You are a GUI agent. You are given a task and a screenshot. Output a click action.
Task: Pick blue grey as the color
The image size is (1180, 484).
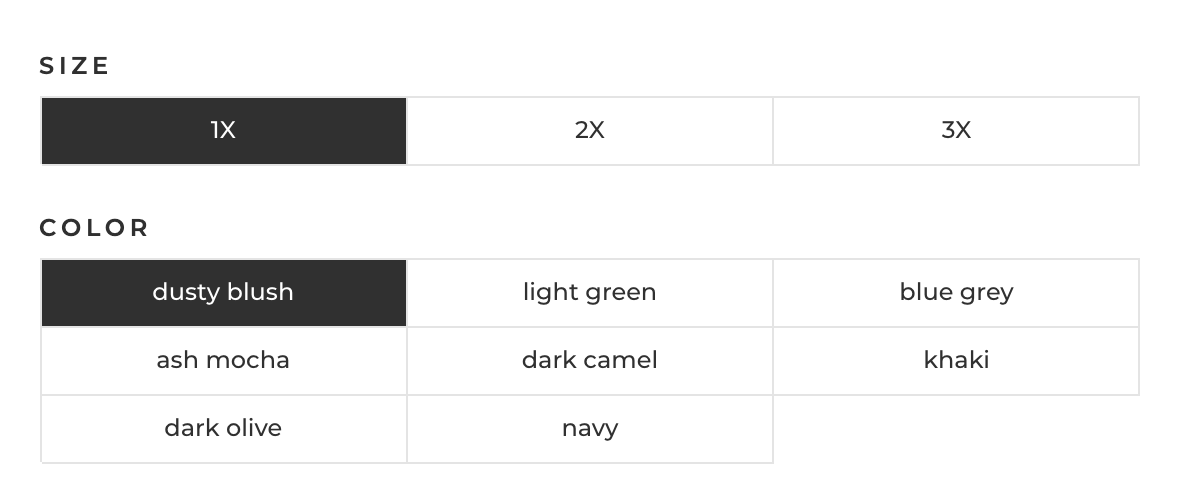(x=956, y=293)
